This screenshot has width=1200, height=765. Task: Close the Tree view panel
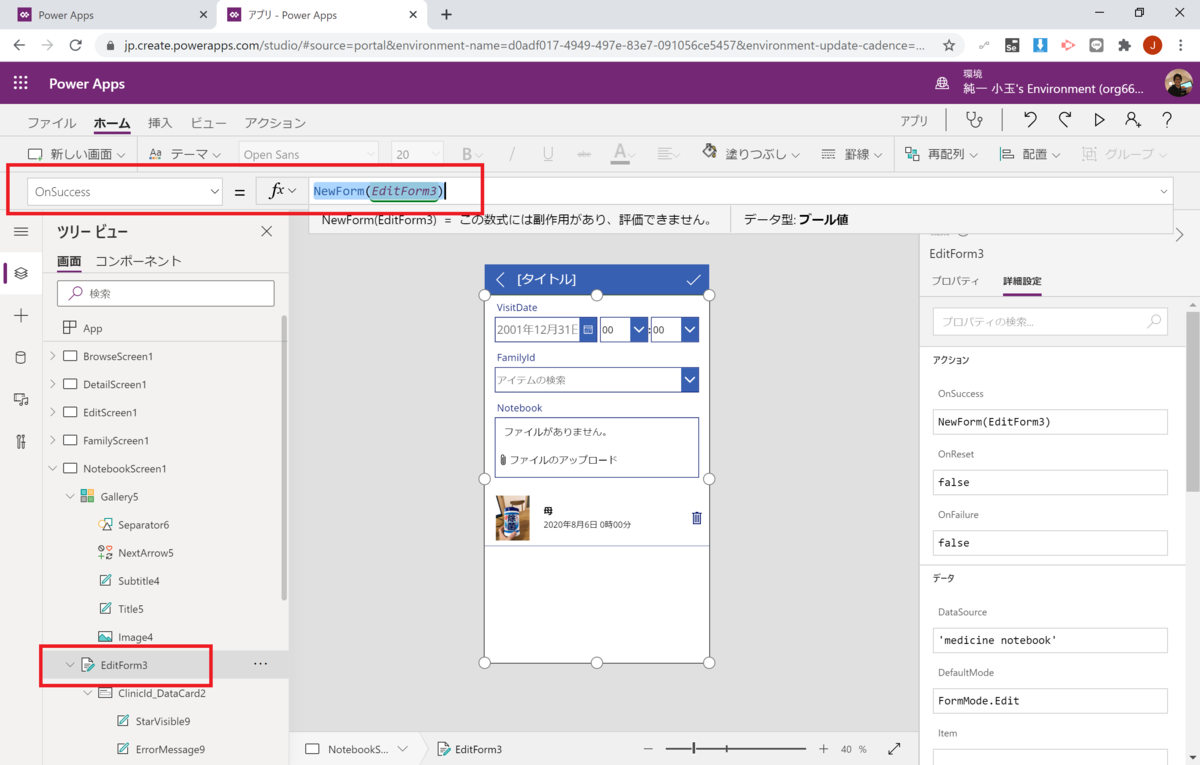(x=266, y=231)
